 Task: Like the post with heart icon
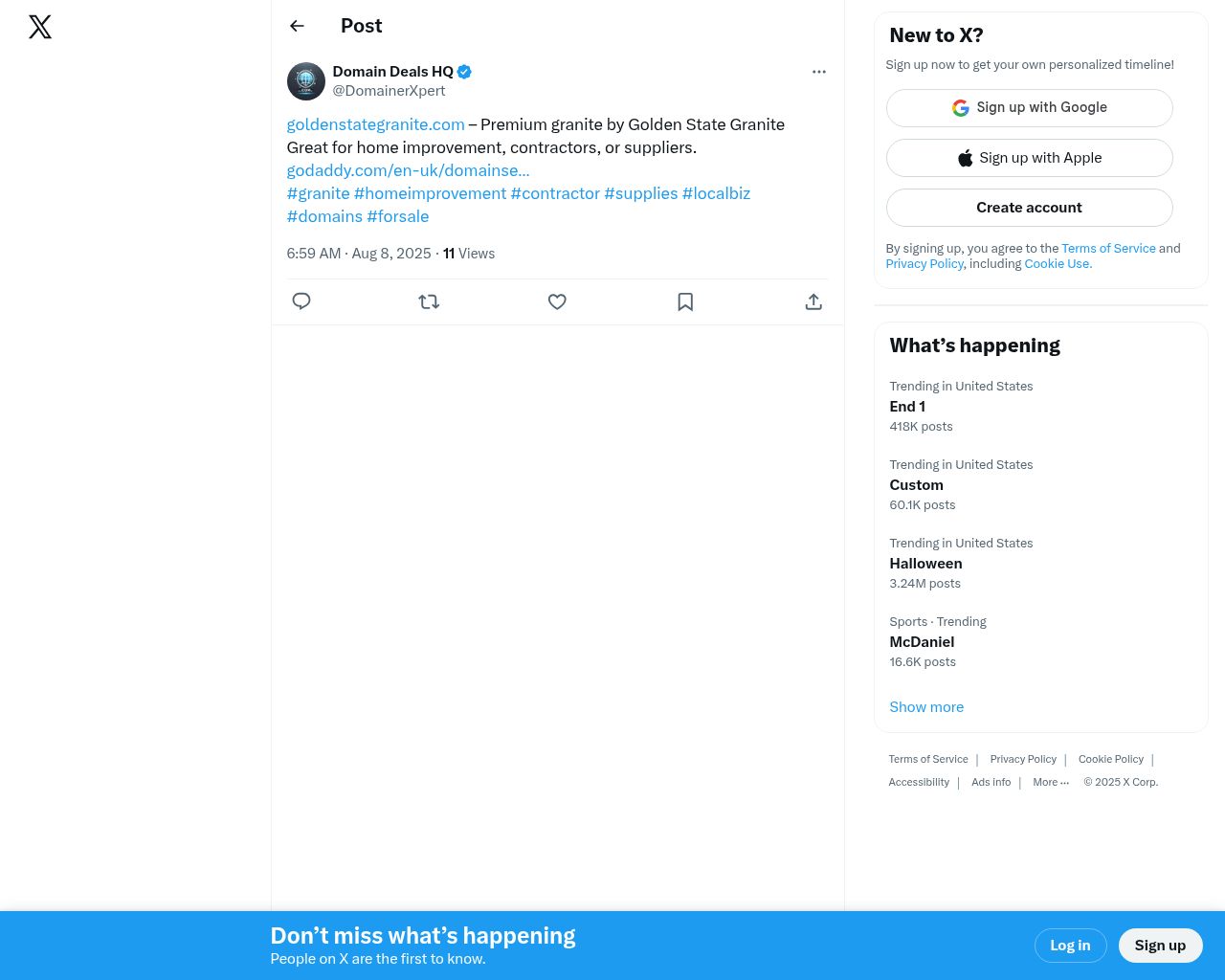click(557, 301)
